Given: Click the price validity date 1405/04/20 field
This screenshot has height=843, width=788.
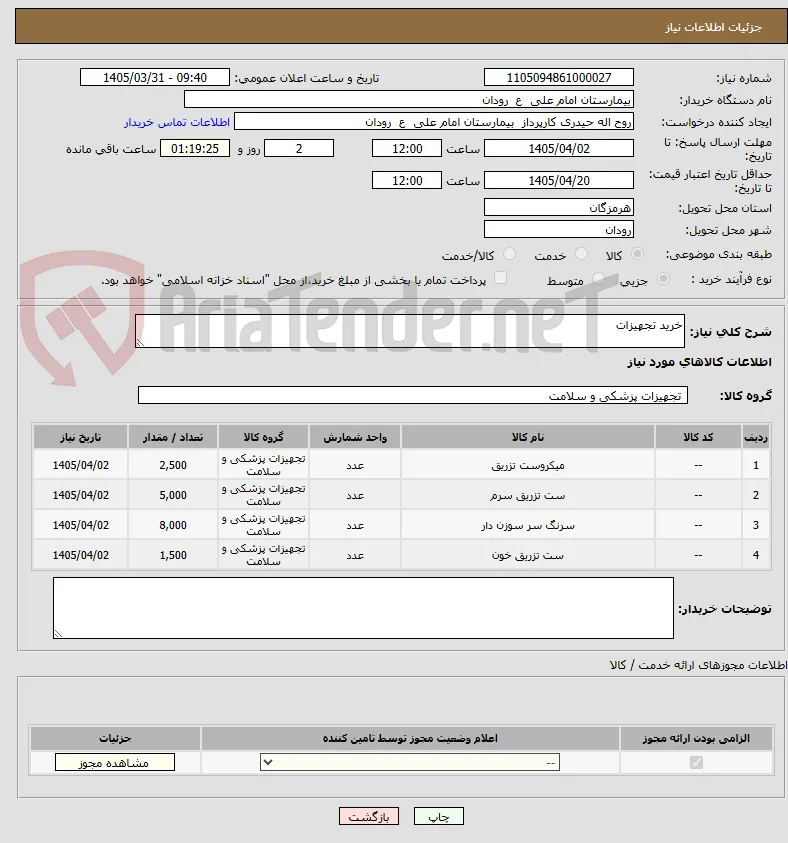Looking at the screenshot, I should pyautogui.click(x=558, y=181).
